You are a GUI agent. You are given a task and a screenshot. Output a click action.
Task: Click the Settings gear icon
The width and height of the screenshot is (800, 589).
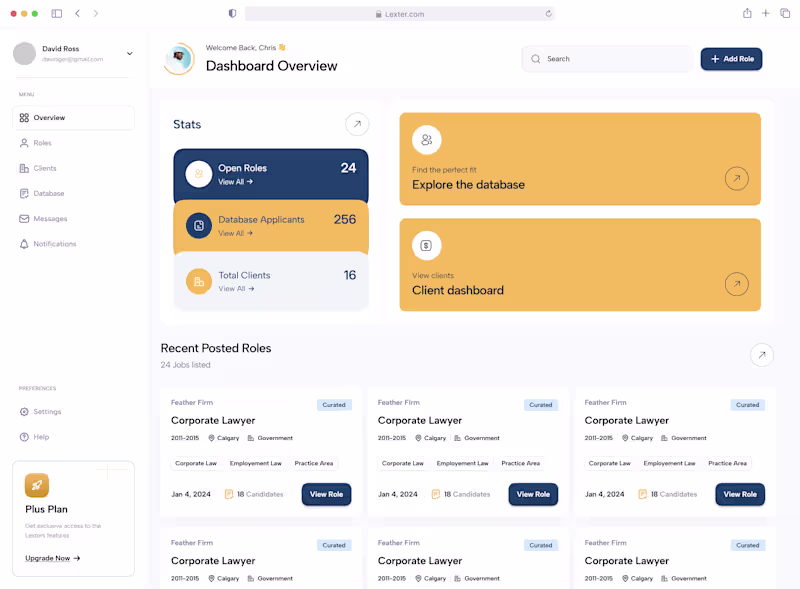pyautogui.click(x=24, y=412)
